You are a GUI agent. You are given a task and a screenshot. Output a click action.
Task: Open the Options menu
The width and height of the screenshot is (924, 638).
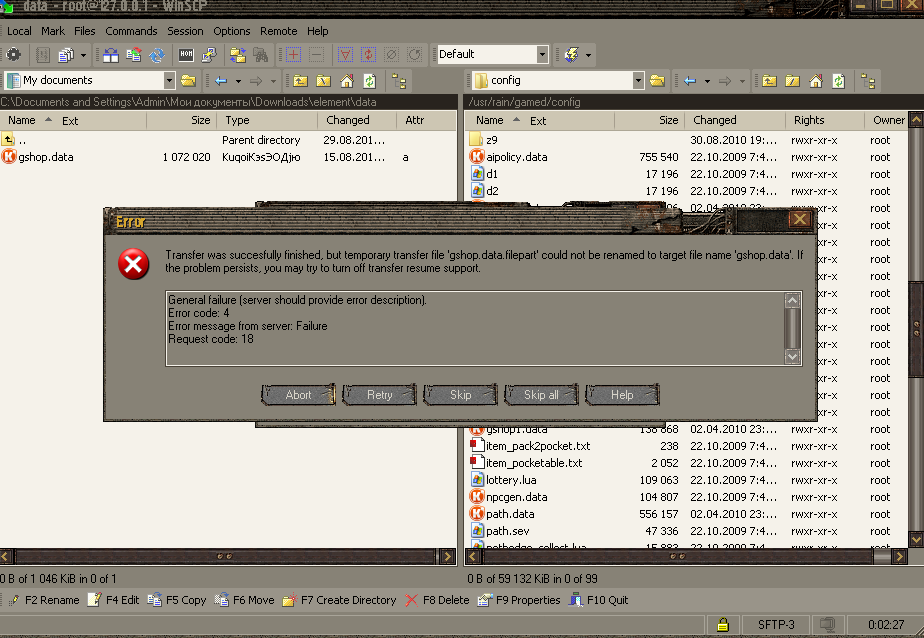click(x=232, y=31)
